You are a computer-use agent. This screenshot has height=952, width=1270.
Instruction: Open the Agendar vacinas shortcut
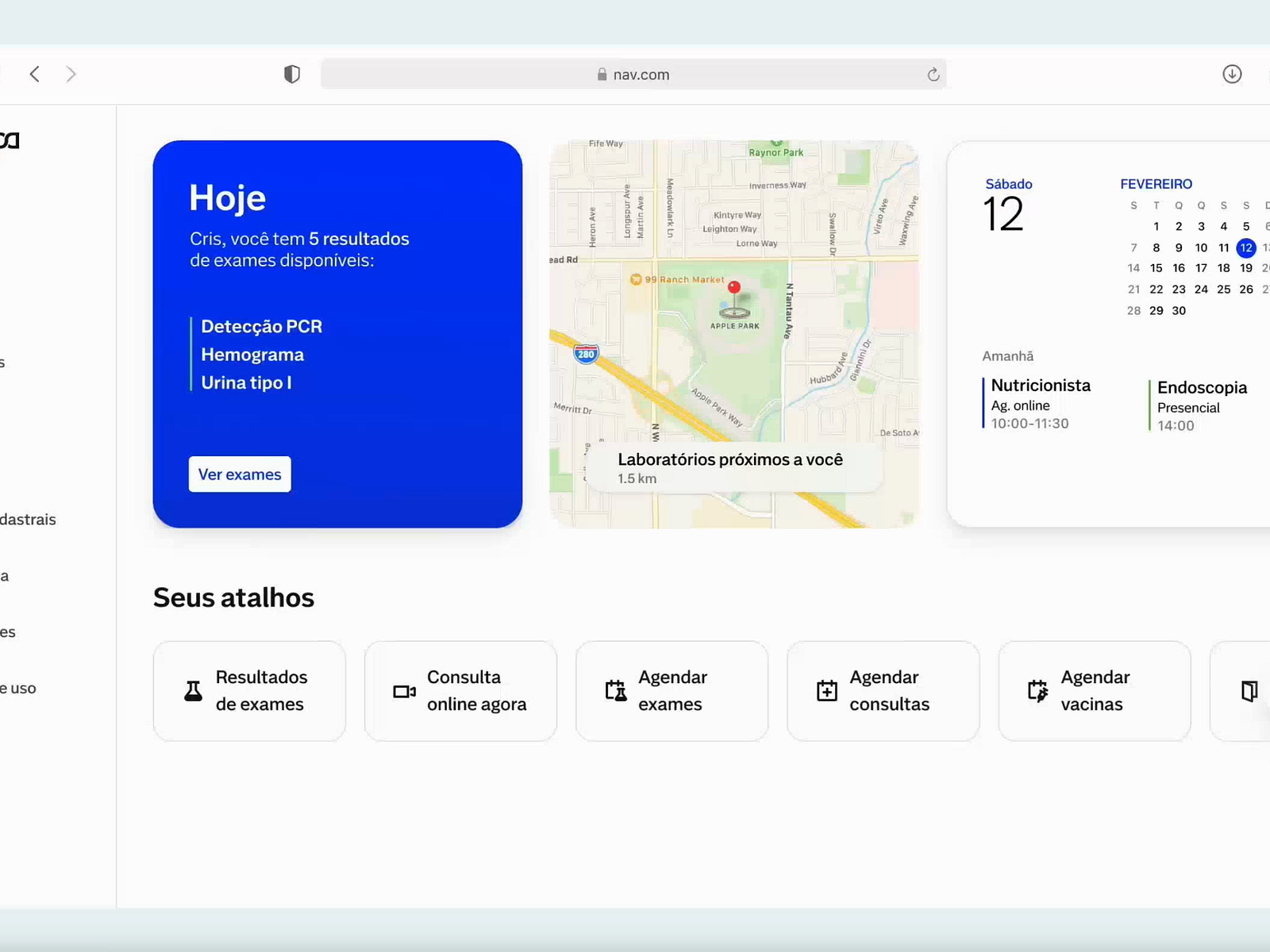tap(1094, 691)
